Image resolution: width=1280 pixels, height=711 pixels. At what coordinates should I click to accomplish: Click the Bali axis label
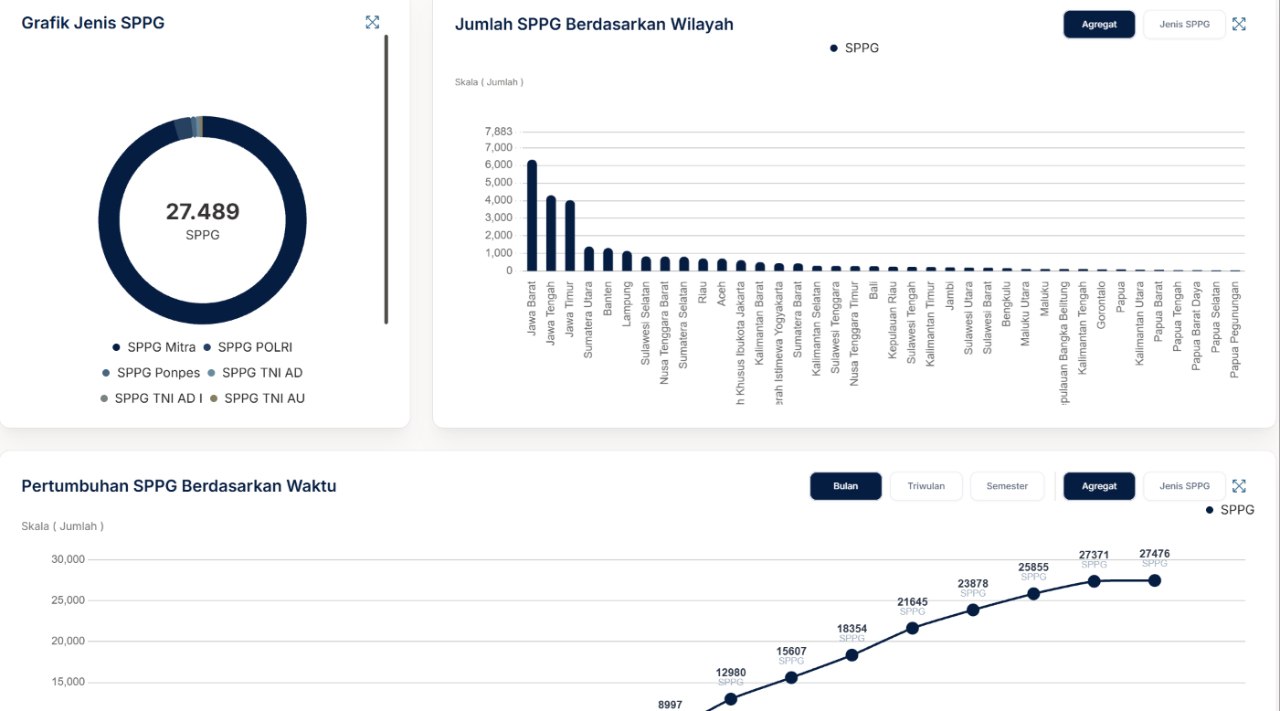click(874, 291)
